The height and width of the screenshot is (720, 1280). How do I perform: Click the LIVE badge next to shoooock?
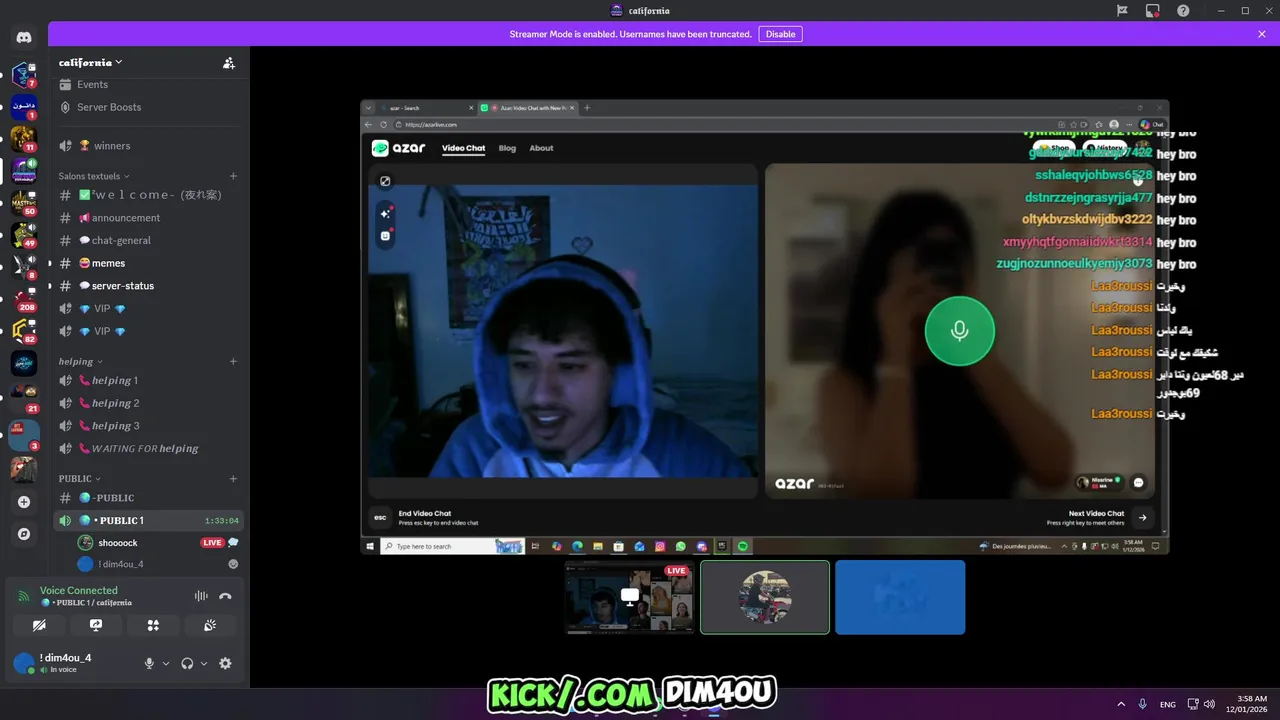[x=212, y=543]
